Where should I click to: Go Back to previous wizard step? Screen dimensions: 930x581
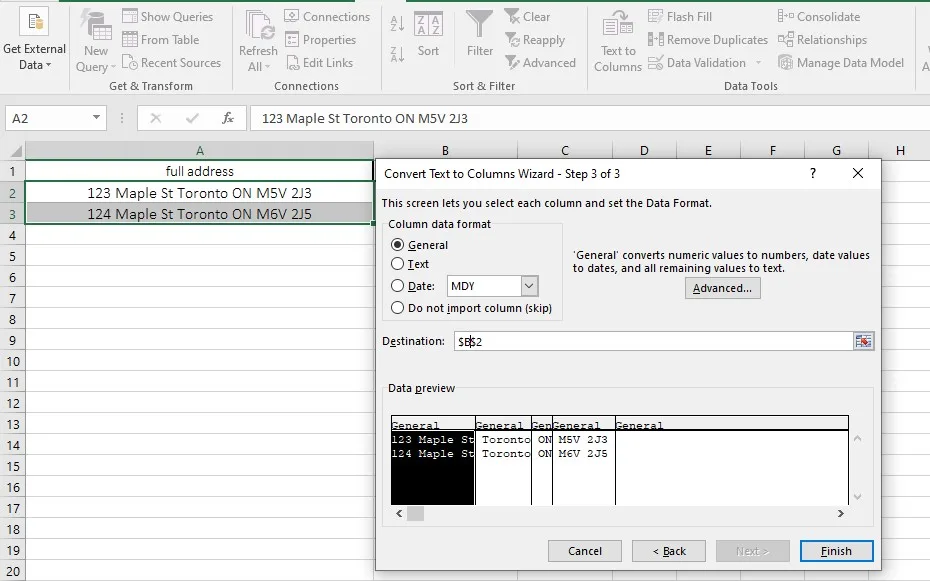point(668,551)
